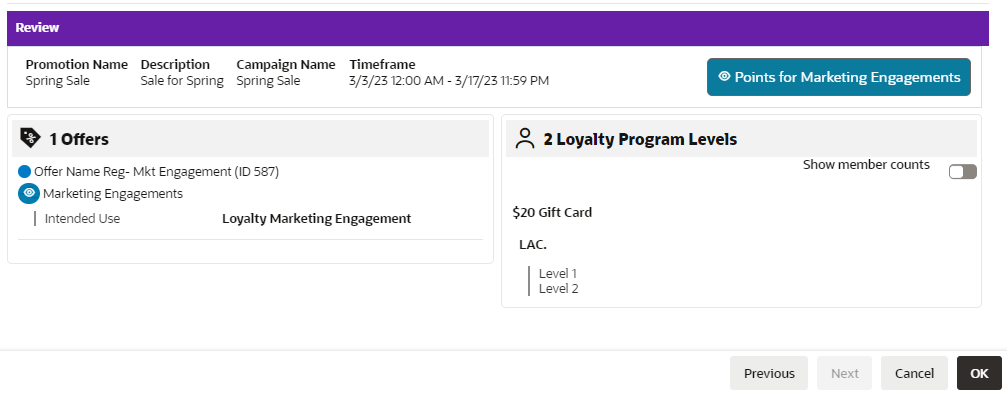Open Points for Marketing Engagements
Viewport: 1007px width, 395px height.
(x=839, y=77)
